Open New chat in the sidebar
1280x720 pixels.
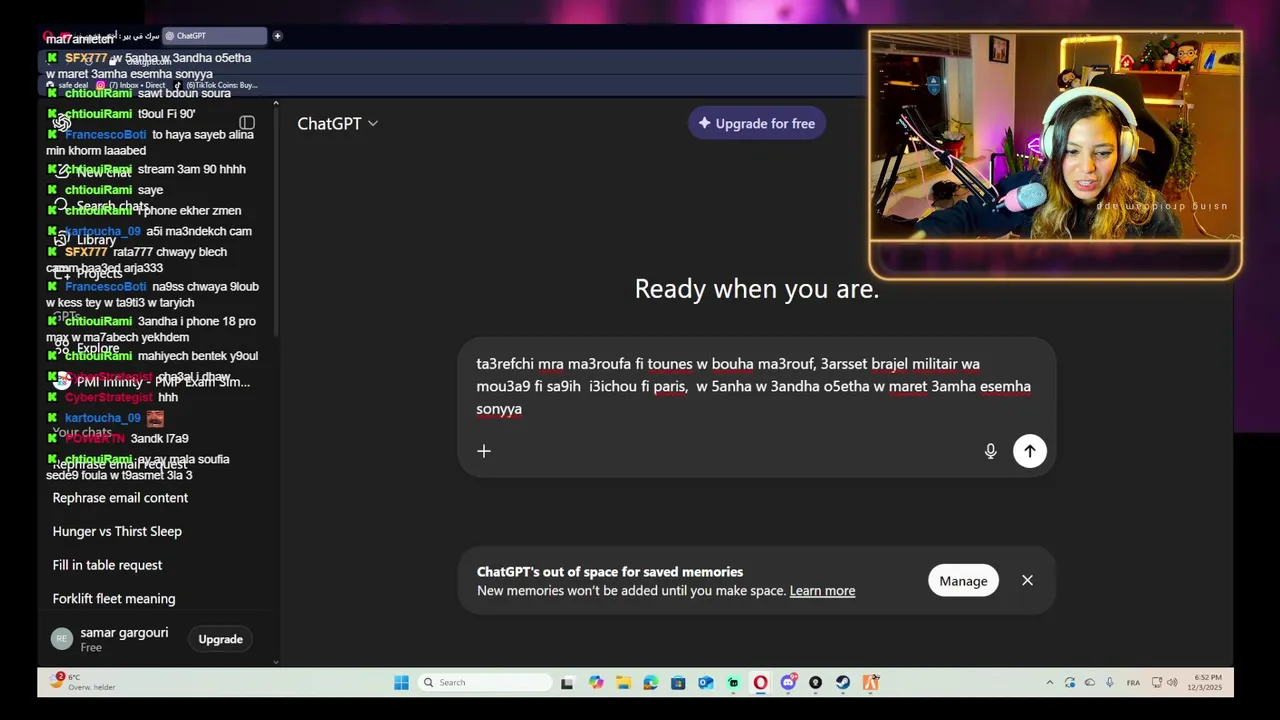(104, 172)
